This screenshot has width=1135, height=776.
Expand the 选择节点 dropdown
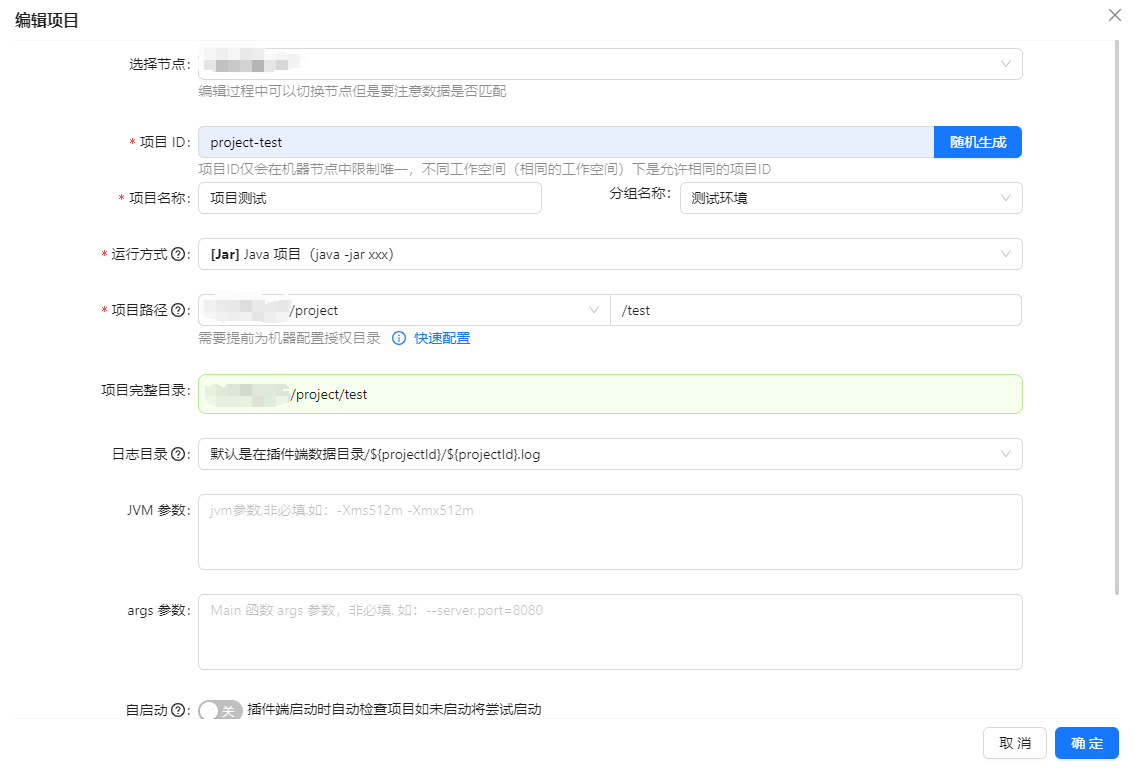pyautogui.click(x=610, y=64)
